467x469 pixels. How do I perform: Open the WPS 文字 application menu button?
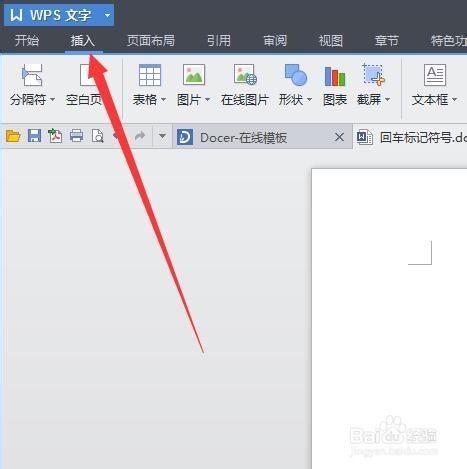pos(59,15)
